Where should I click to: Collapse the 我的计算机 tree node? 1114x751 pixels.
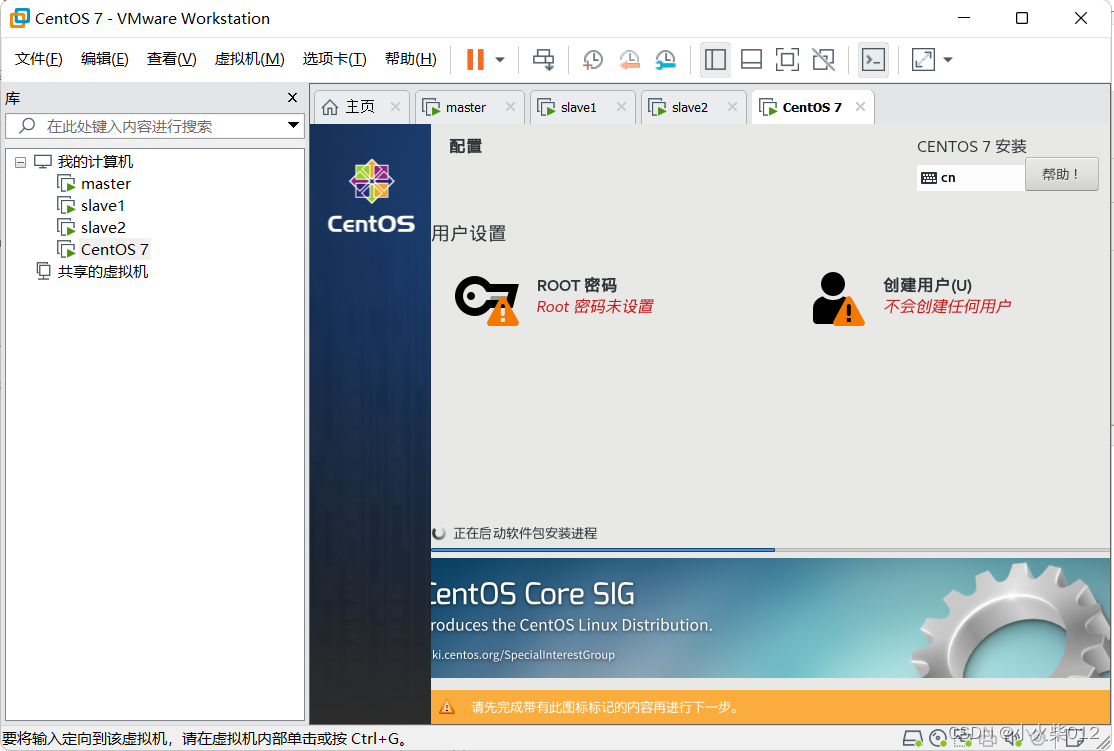[21, 162]
